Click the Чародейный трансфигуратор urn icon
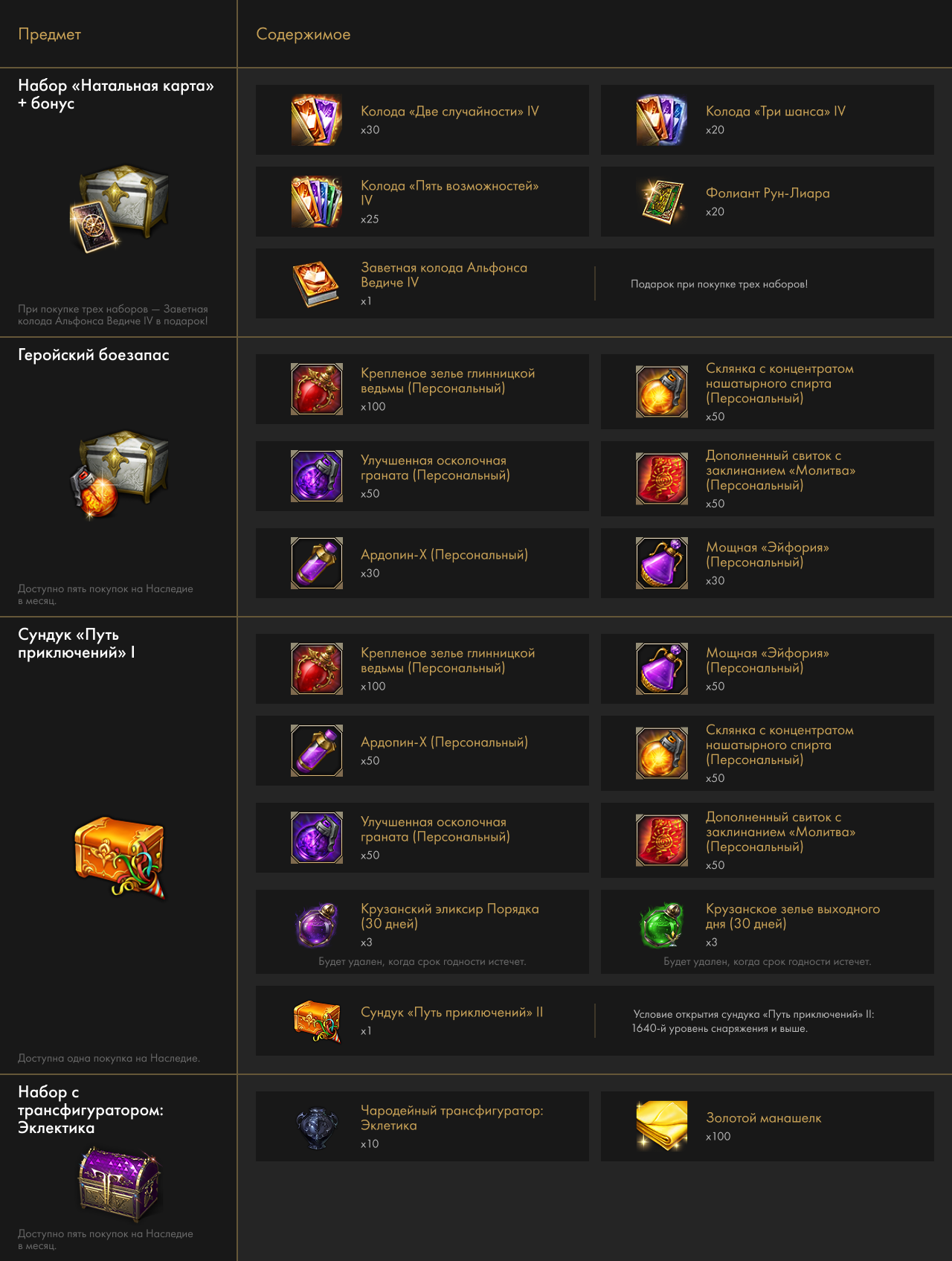 coord(317,1126)
